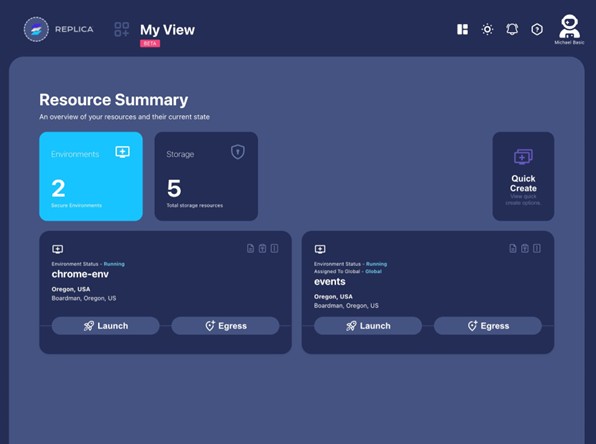Click Running status on chrome-env card

point(114,264)
